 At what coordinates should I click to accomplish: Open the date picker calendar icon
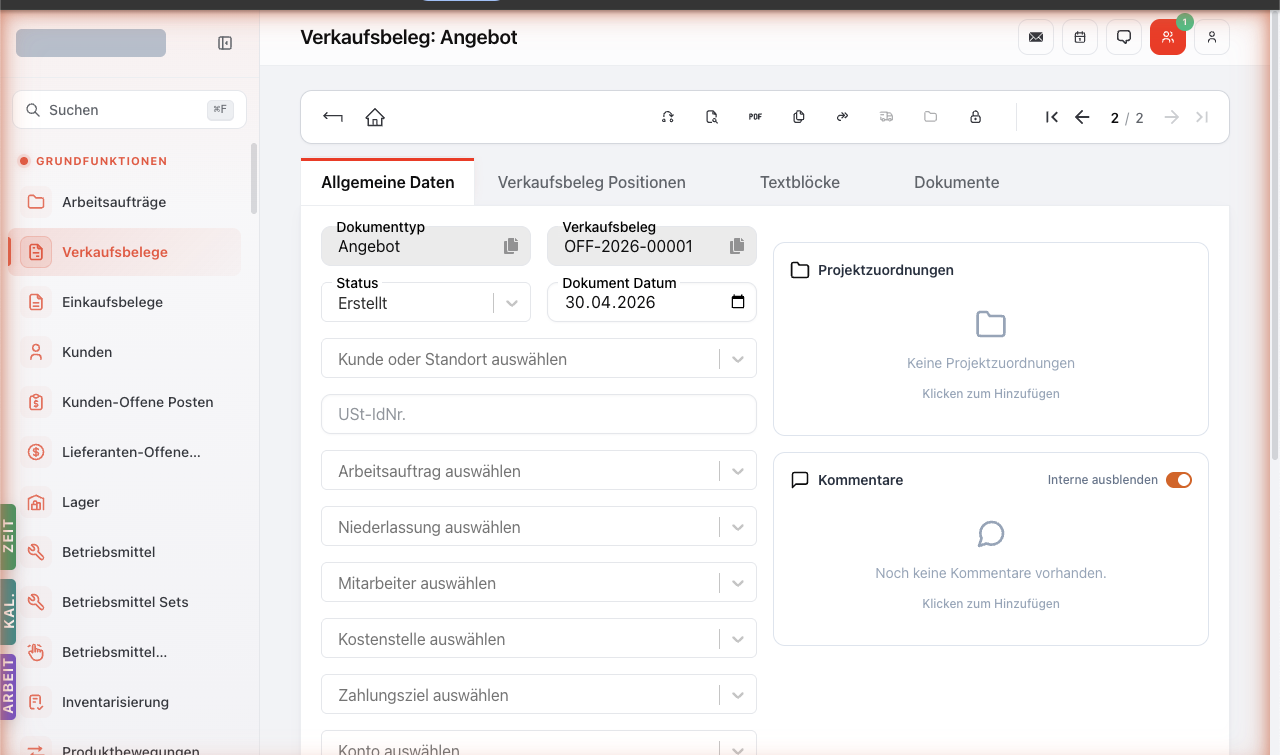(x=738, y=302)
